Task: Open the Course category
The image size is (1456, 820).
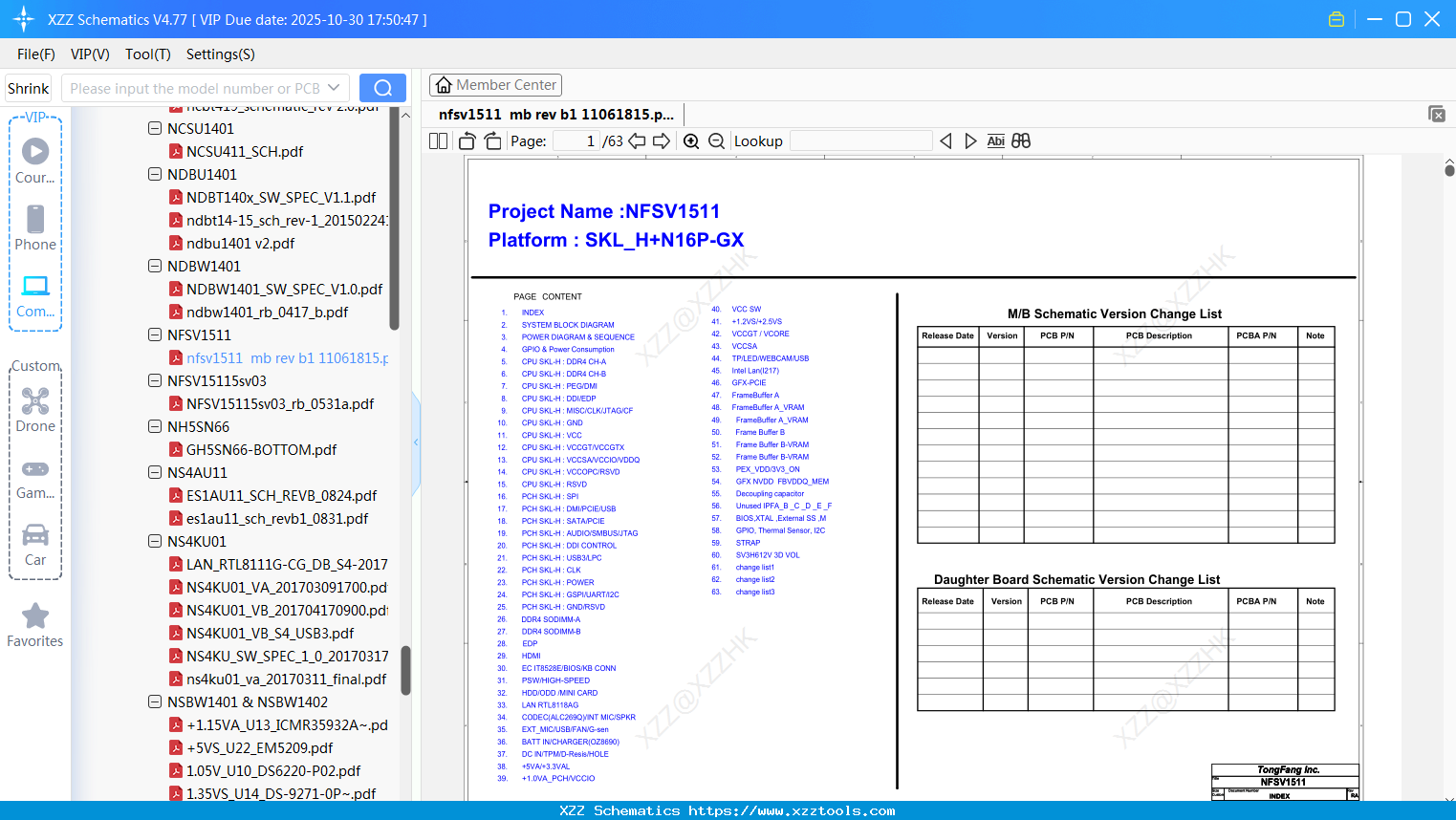Action: (x=35, y=160)
